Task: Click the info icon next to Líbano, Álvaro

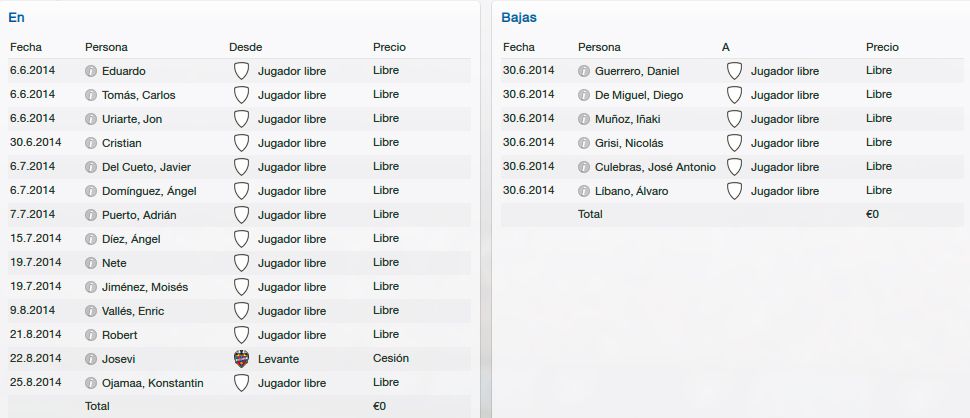Action: [x=584, y=191]
